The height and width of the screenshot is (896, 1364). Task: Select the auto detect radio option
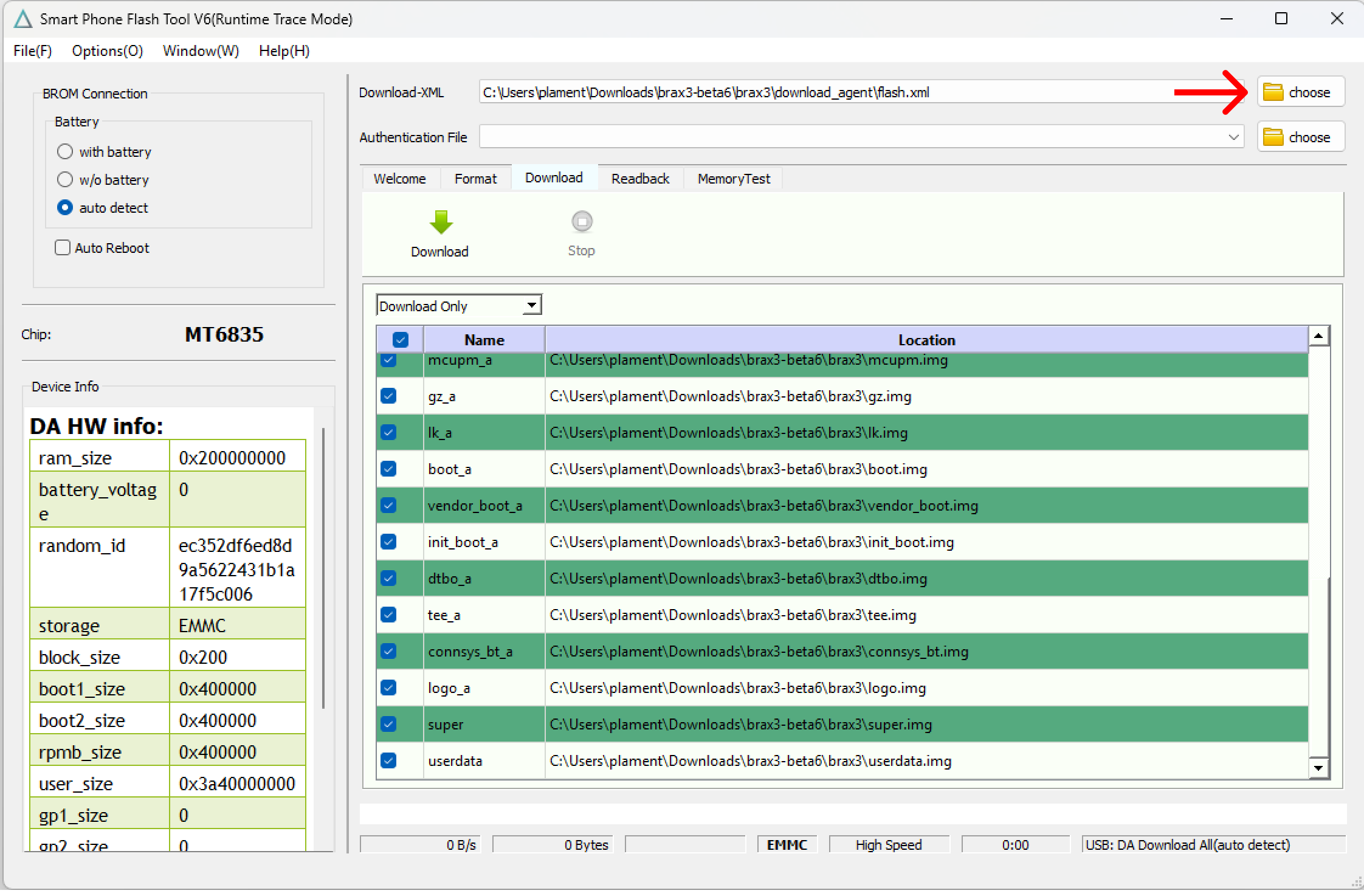pos(64,208)
